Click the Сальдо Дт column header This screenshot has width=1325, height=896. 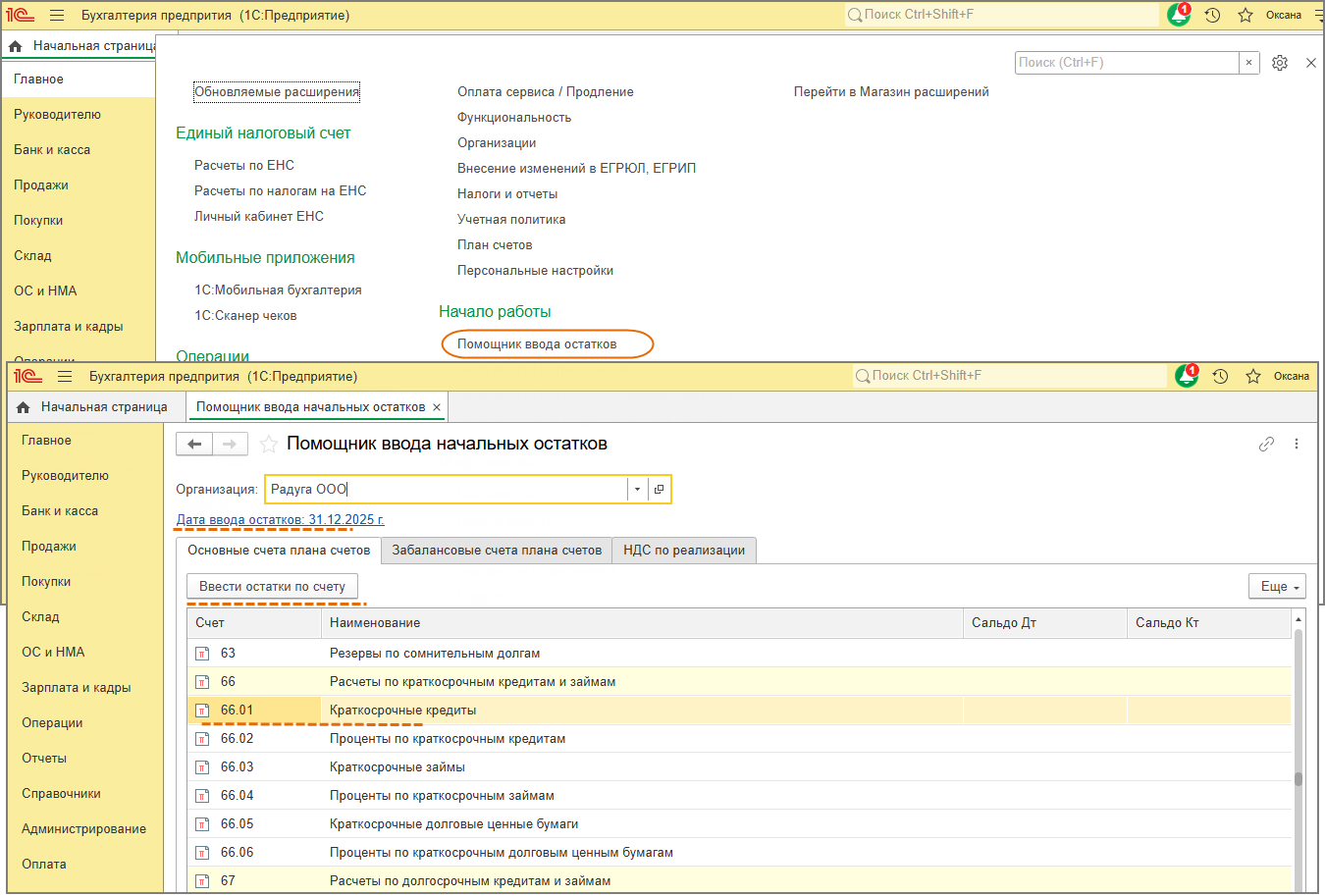pyautogui.click(x=1044, y=623)
